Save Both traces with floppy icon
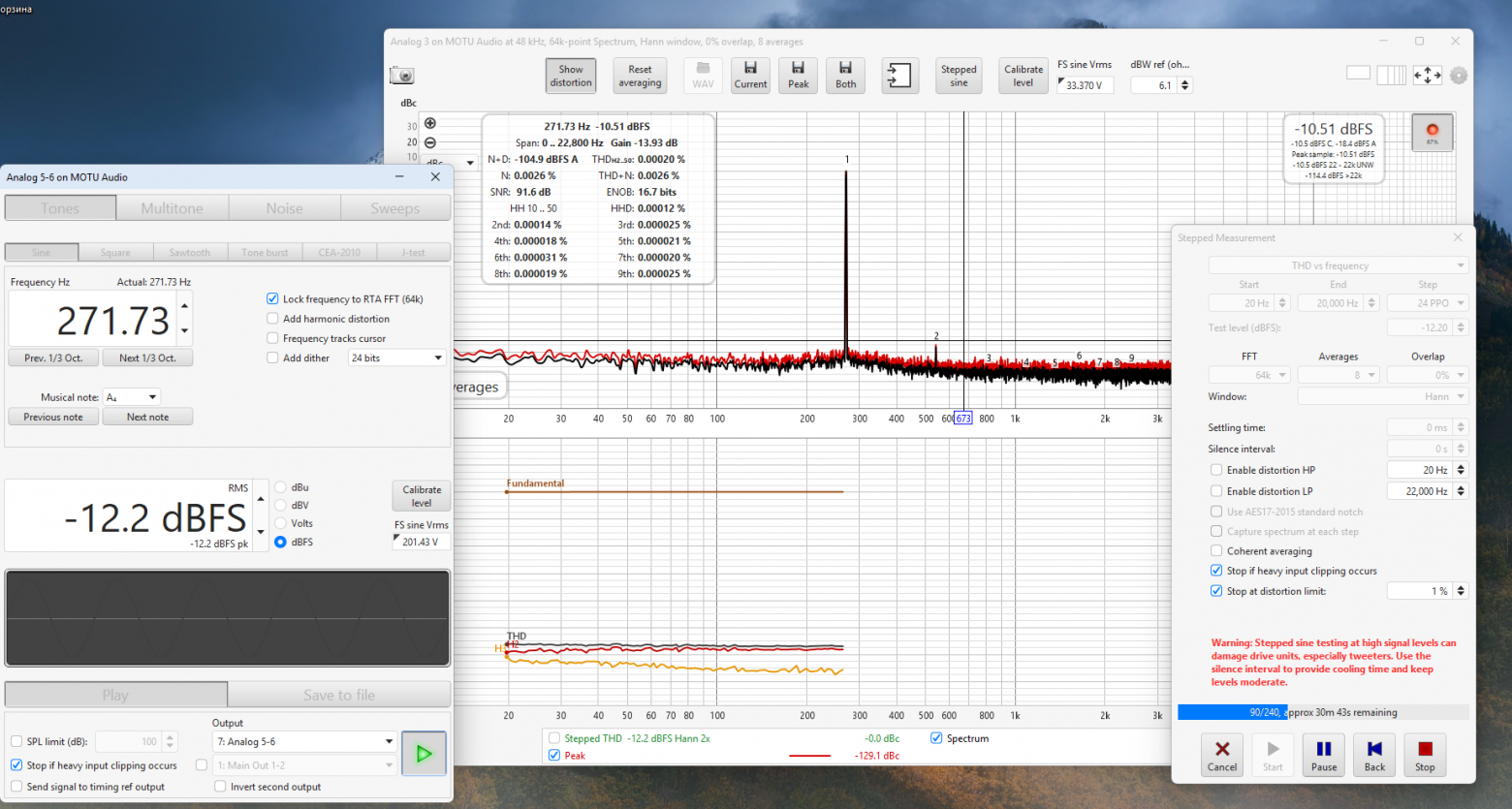Image resolution: width=1512 pixels, height=809 pixels. pyautogui.click(x=845, y=76)
